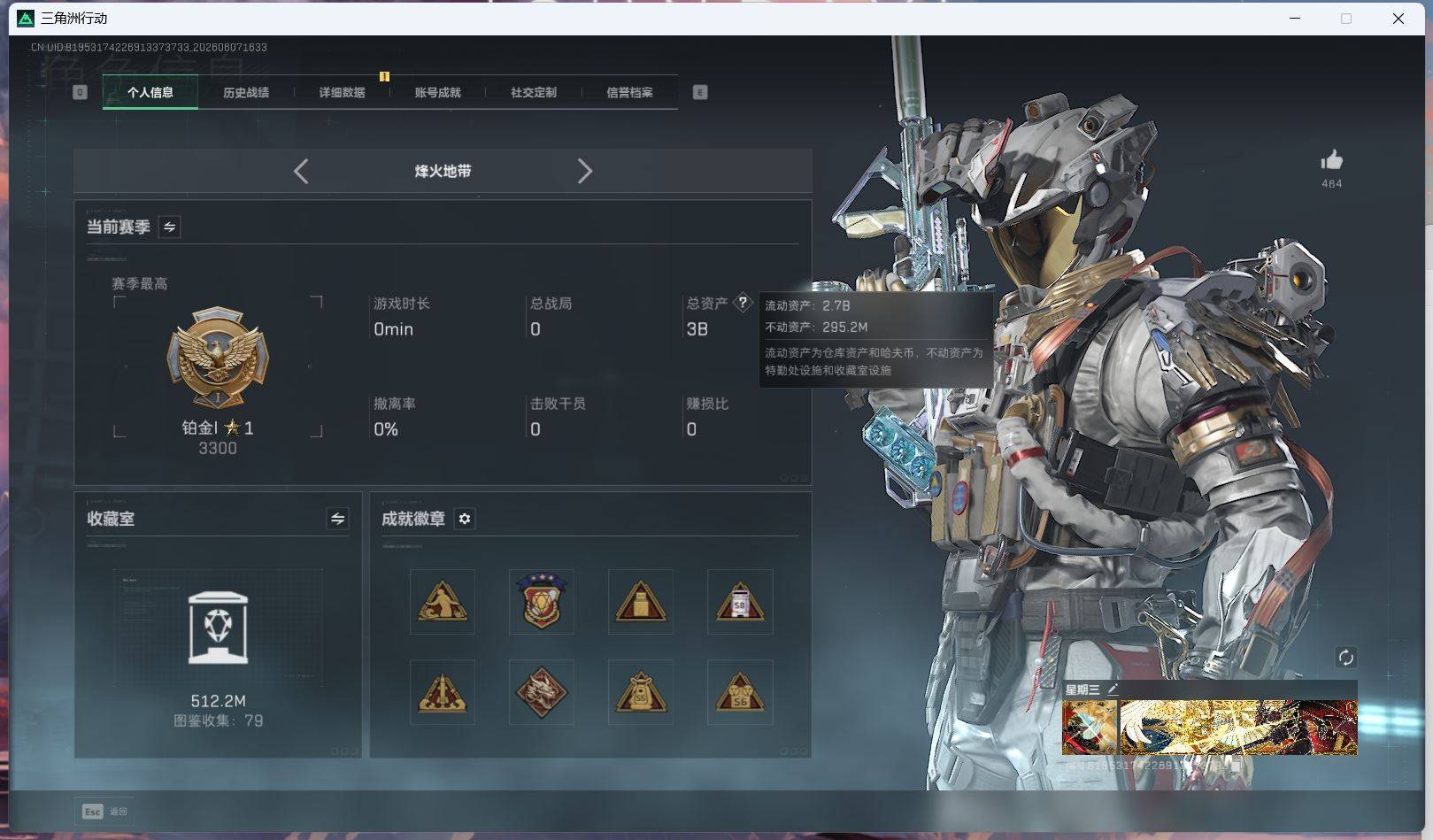Image resolution: width=1433 pixels, height=840 pixels.
Task: Click the 总资产 question mark help icon
Action: coord(743,303)
